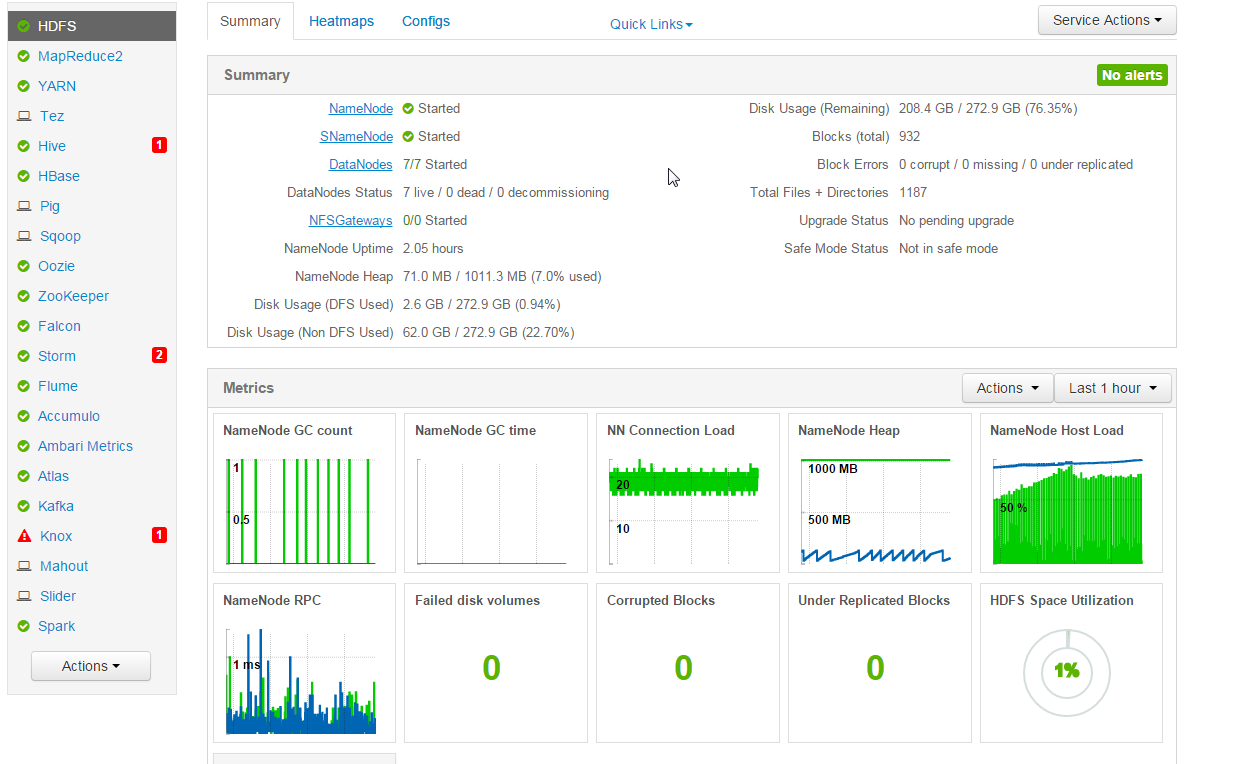Open the sidebar Actions dropdown below services
The height and width of the screenshot is (764, 1247).
coord(91,666)
